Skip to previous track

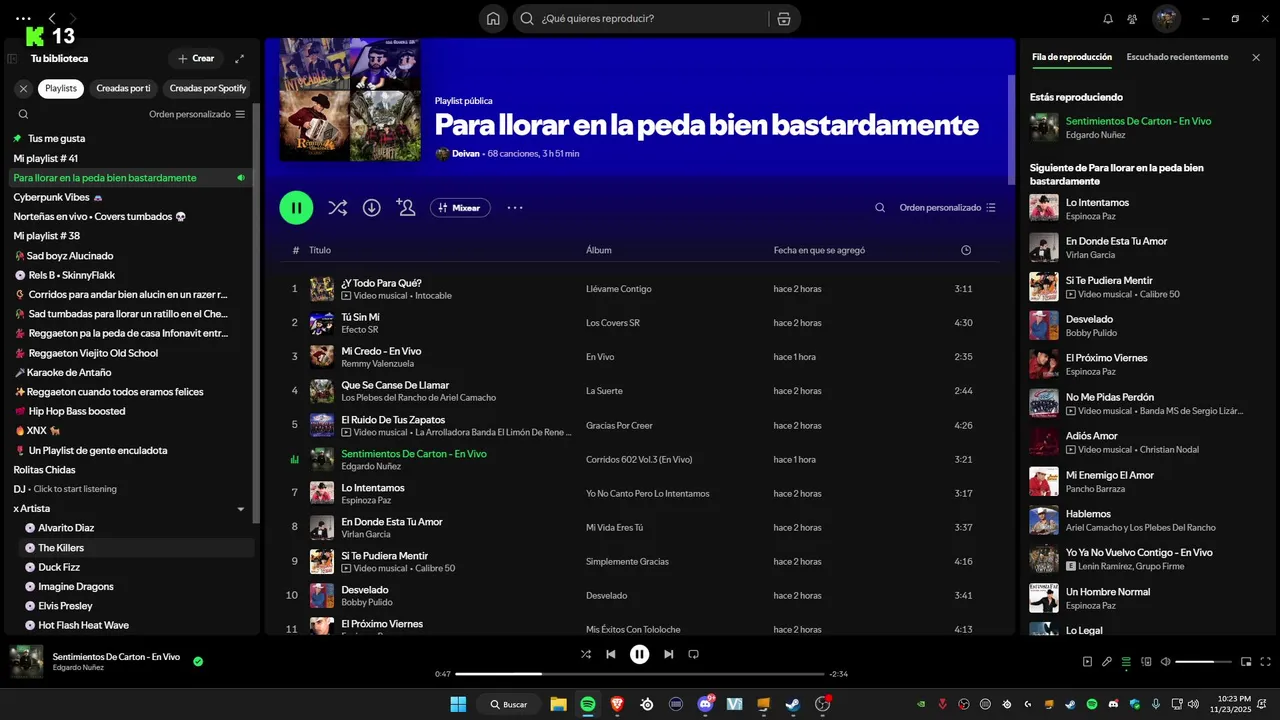[x=610, y=654]
